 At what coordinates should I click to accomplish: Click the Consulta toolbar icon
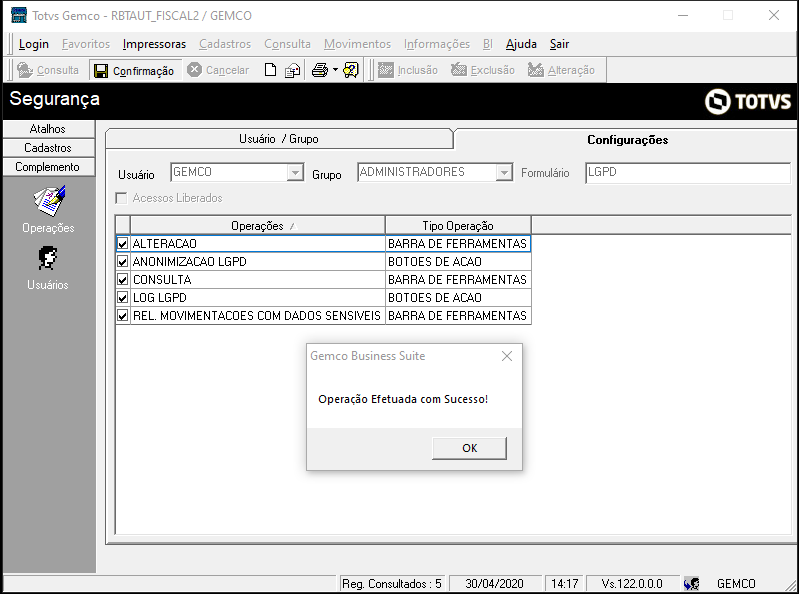[x=25, y=70]
